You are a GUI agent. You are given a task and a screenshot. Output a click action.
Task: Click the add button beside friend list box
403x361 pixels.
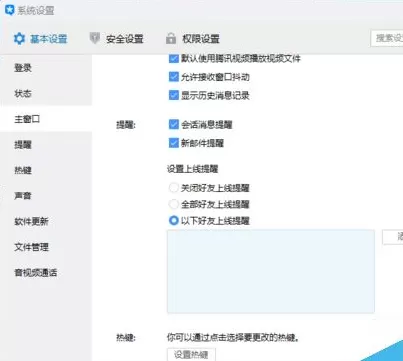click(x=393, y=237)
